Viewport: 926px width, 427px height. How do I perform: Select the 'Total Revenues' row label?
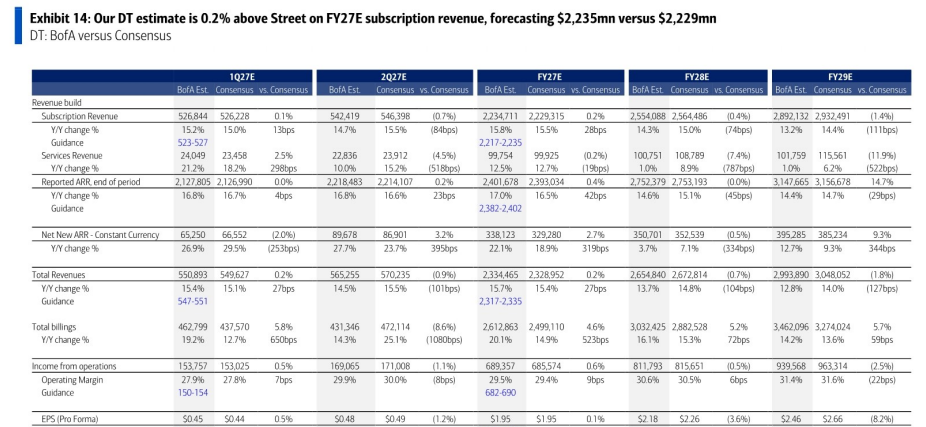click(58, 275)
